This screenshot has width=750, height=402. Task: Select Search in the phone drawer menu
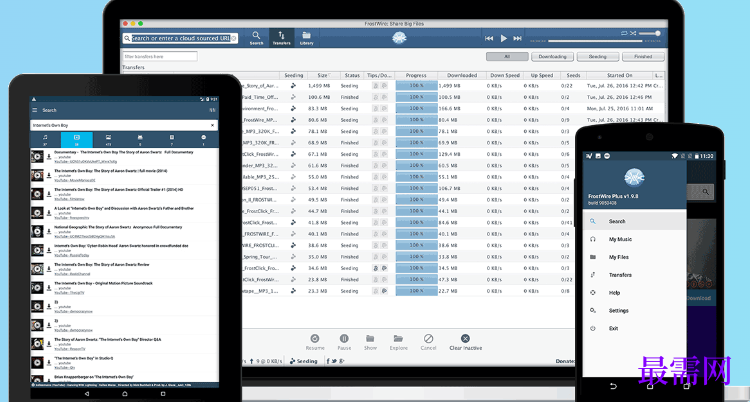(634, 221)
